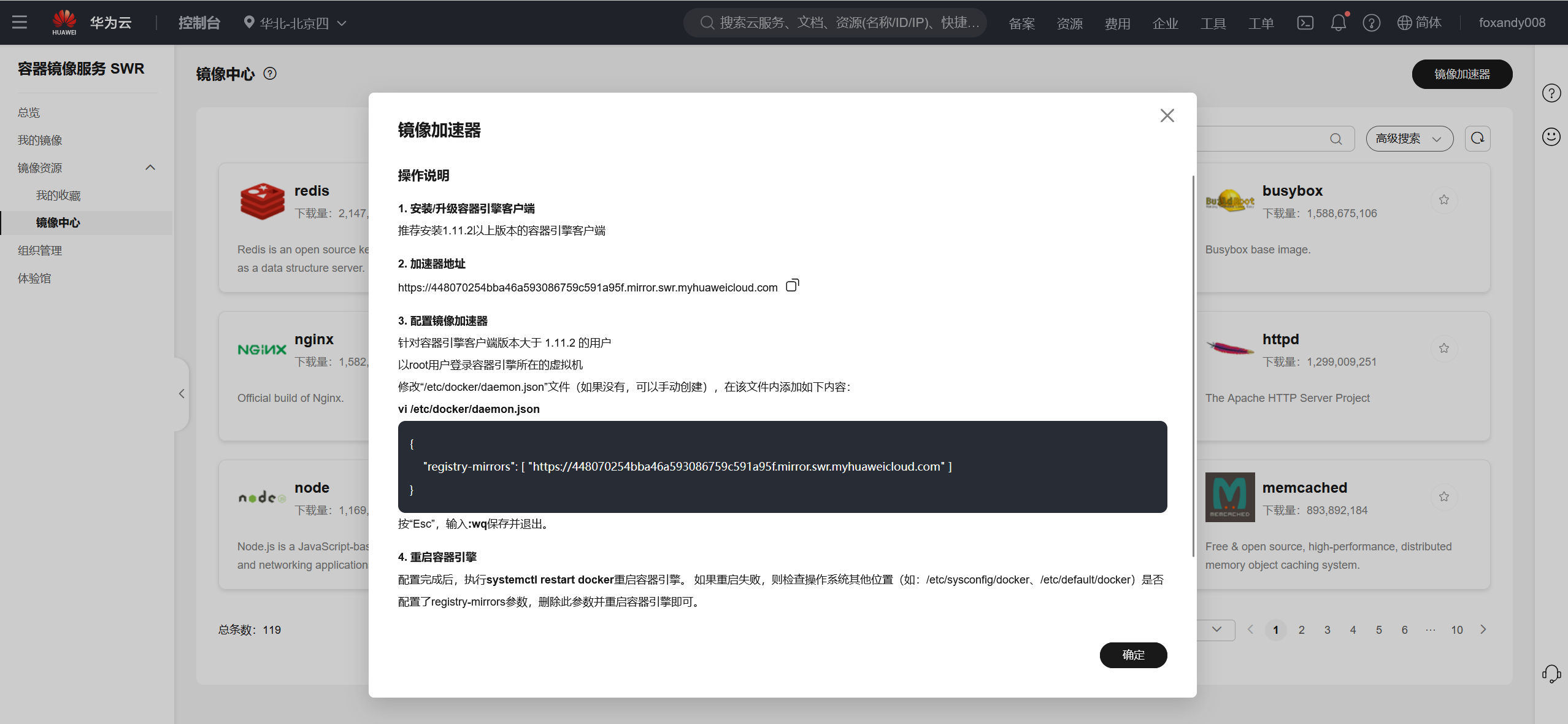
Task: Open the top bar help icon
Action: [x=1372, y=23]
